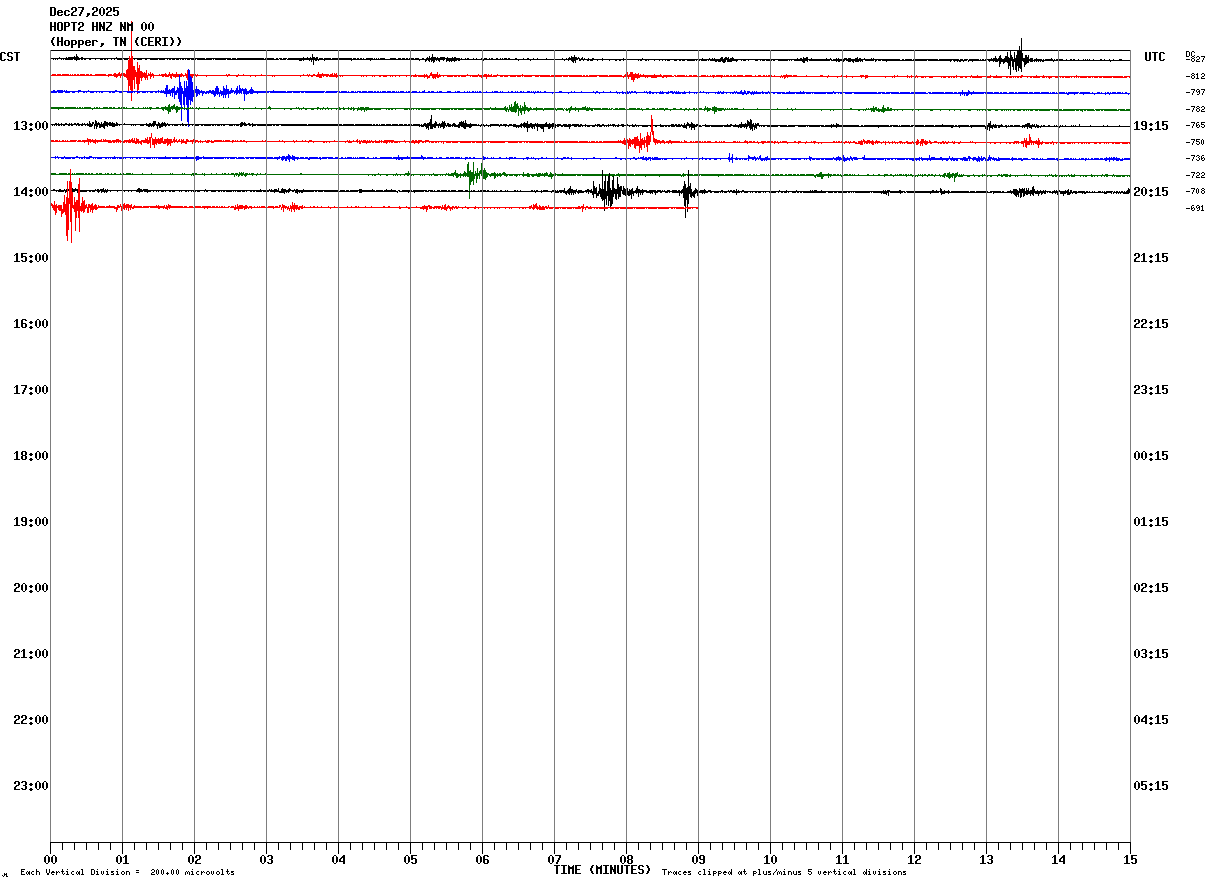Click the 19:15 UTC hour label
Image resolution: width=1210 pixels, height=886 pixels.
1150,126
